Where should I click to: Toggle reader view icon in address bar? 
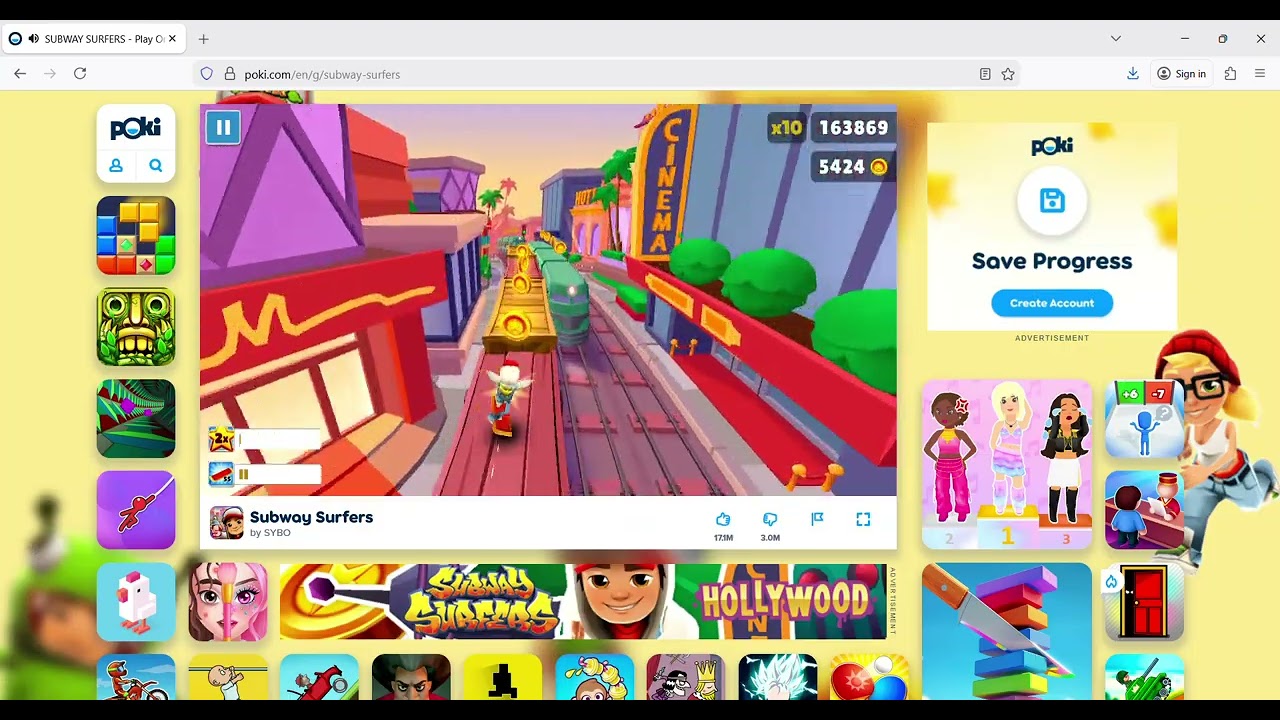pyautogui.click(x=985, y=74)
